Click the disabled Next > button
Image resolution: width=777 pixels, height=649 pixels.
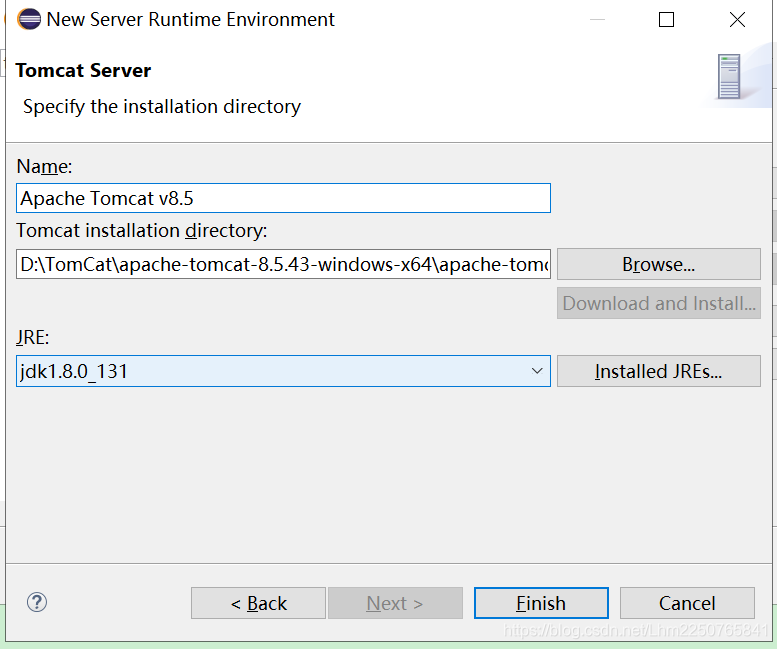(x=395, y=603)
